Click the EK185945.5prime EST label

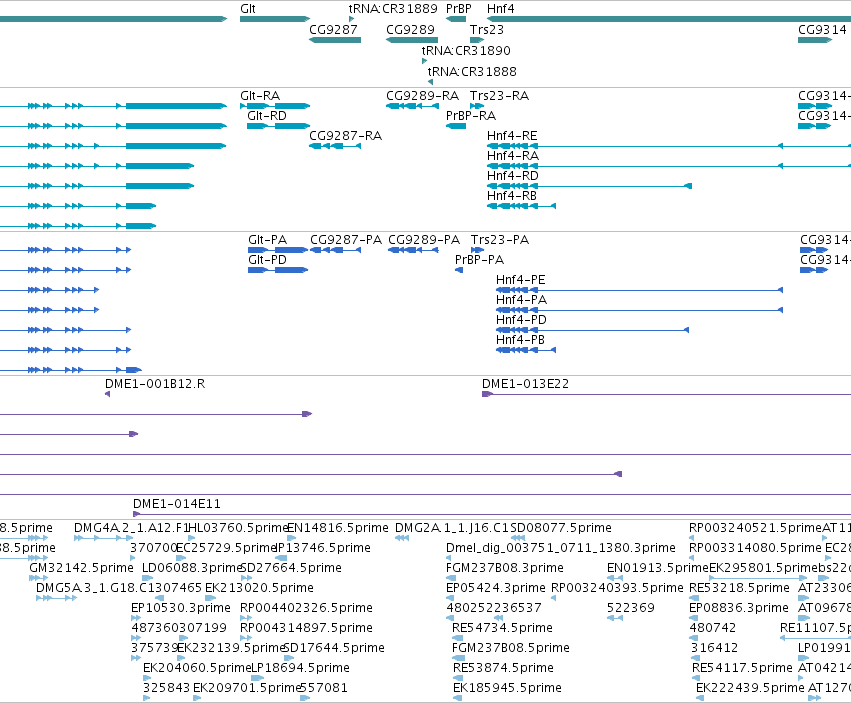tap(507, 688)
